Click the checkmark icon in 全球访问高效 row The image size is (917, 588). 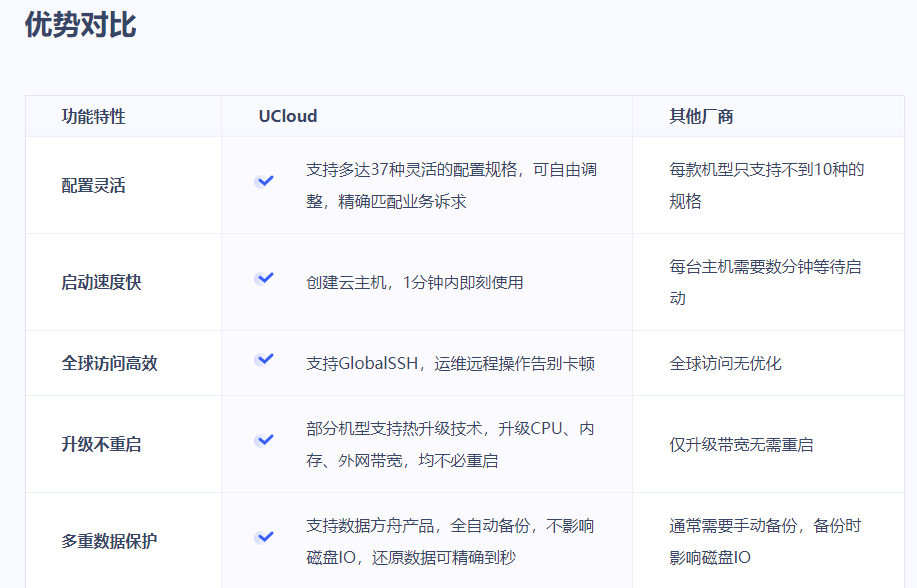click(264, 359)
